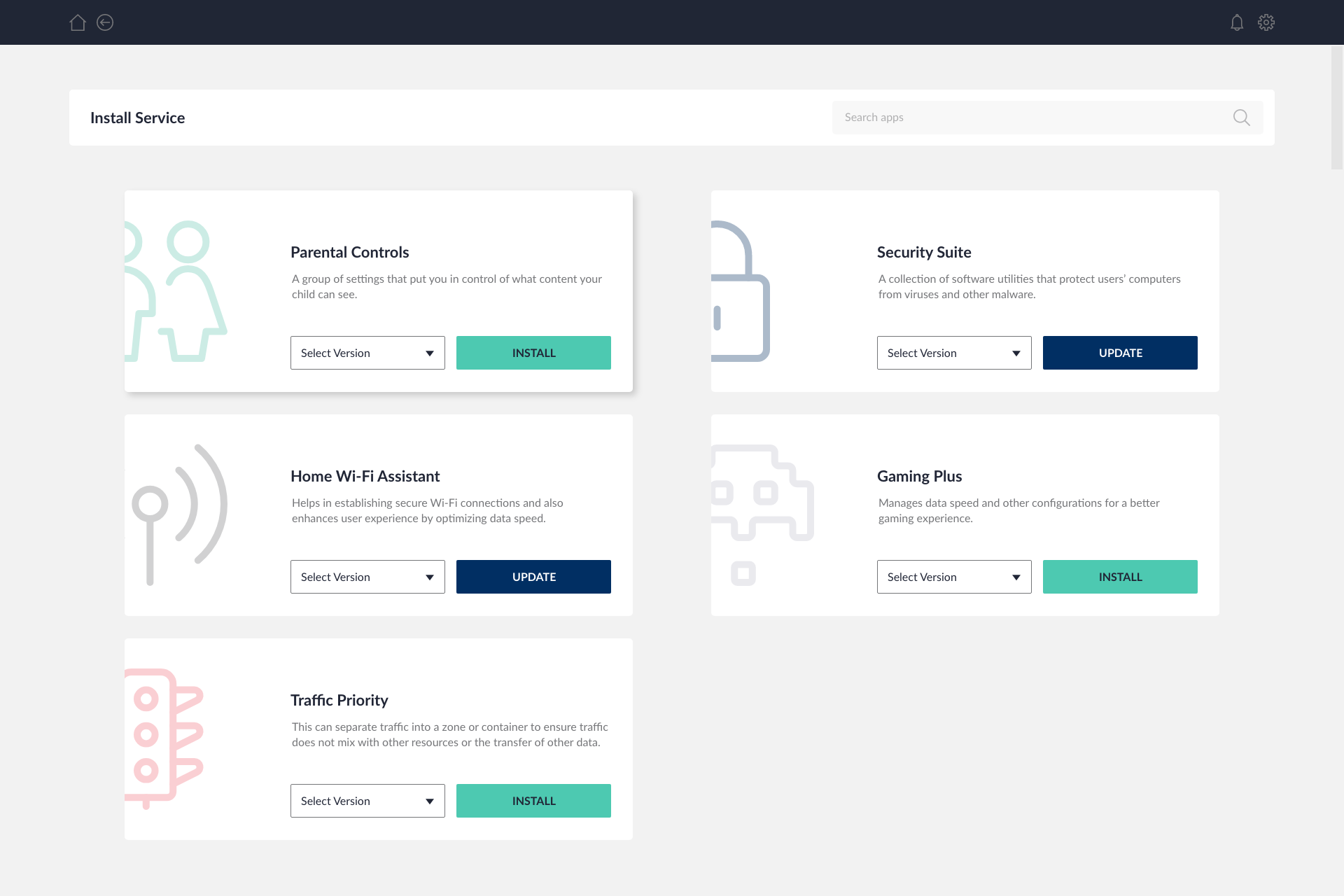Update the Security Suite service
This screenshot has height=896, width=1344.
(1120, 353)
